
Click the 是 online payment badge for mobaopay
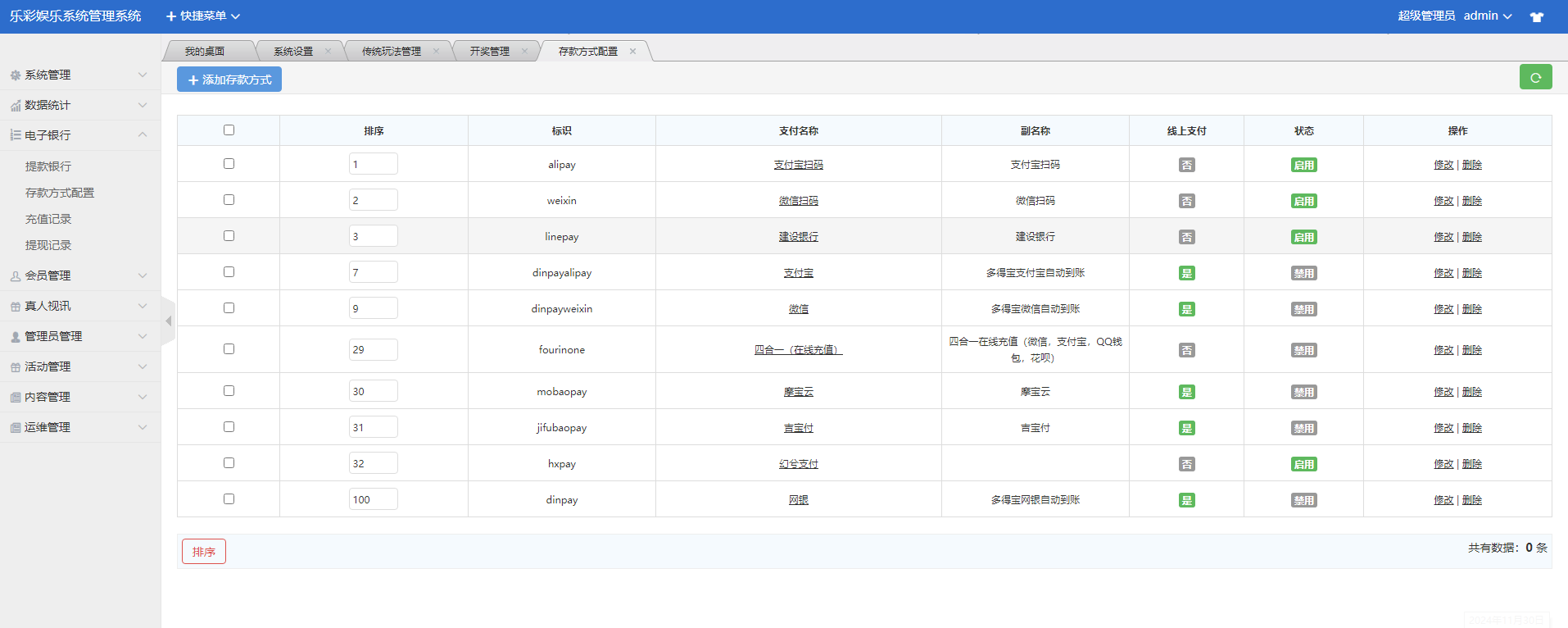coord(1186,392)
